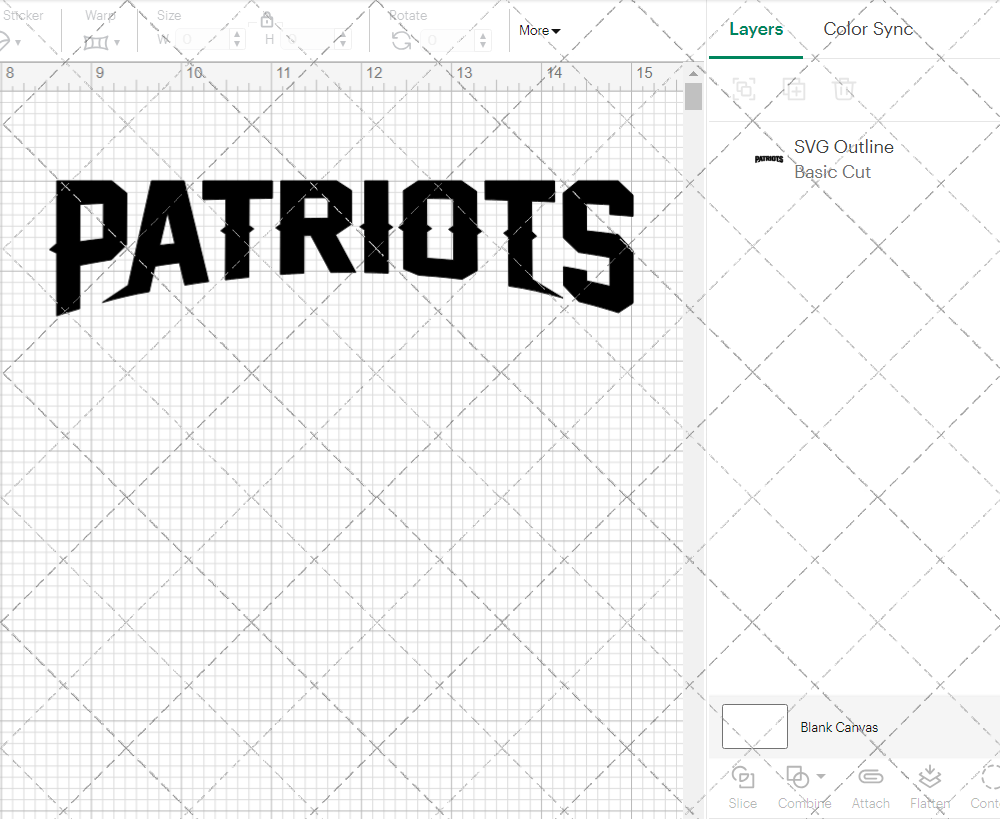Click the Blank Canvas color swatch

point(755,727)
